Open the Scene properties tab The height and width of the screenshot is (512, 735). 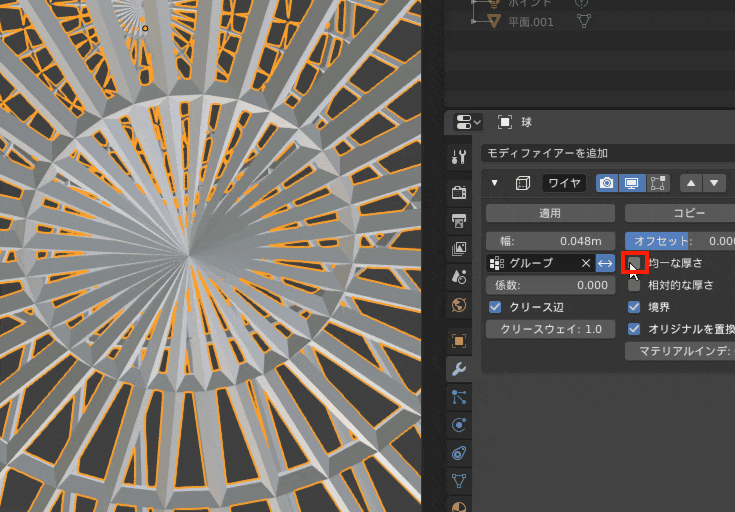(459, 276)
